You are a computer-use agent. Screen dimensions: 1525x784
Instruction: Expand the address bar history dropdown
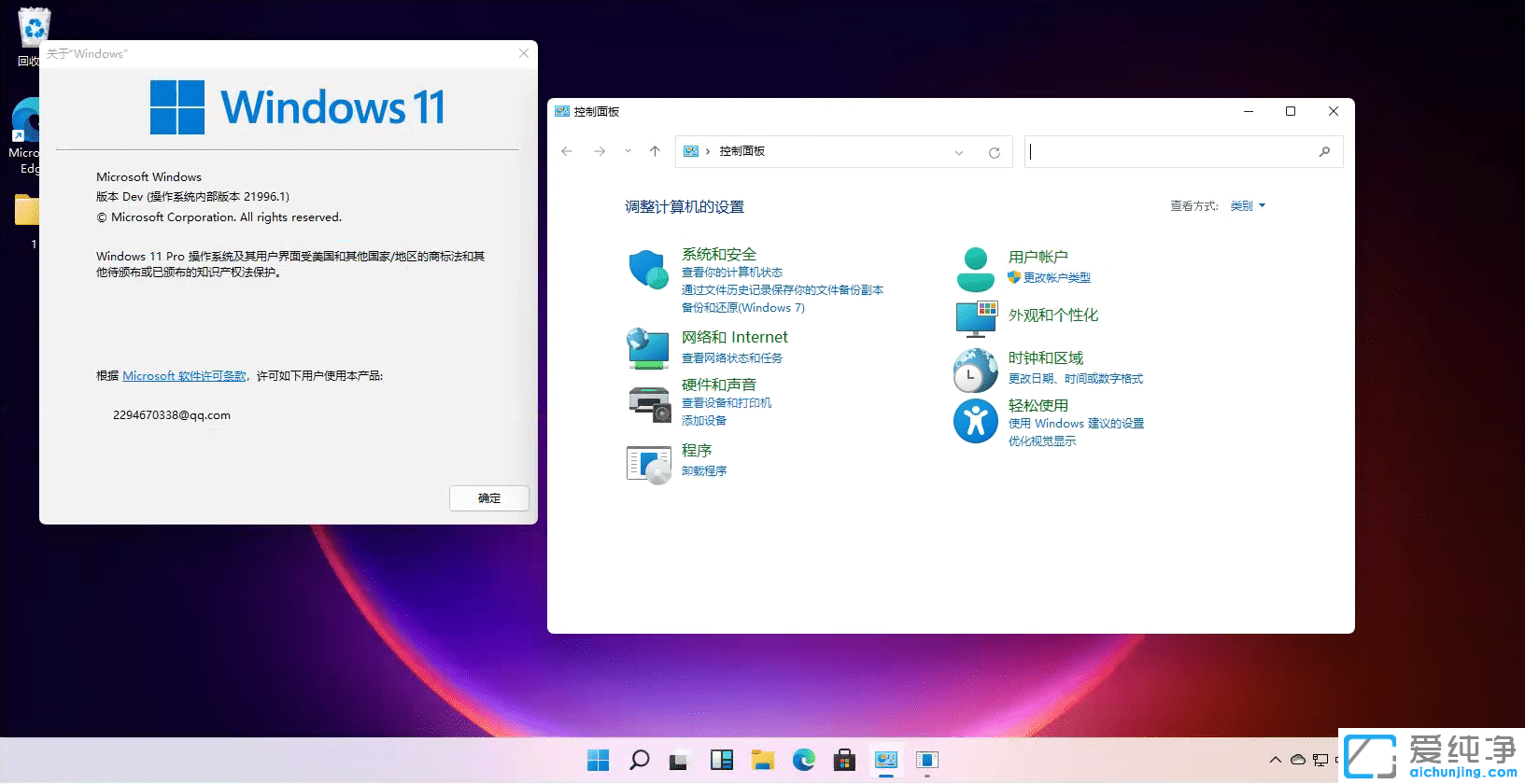[958, 152]
